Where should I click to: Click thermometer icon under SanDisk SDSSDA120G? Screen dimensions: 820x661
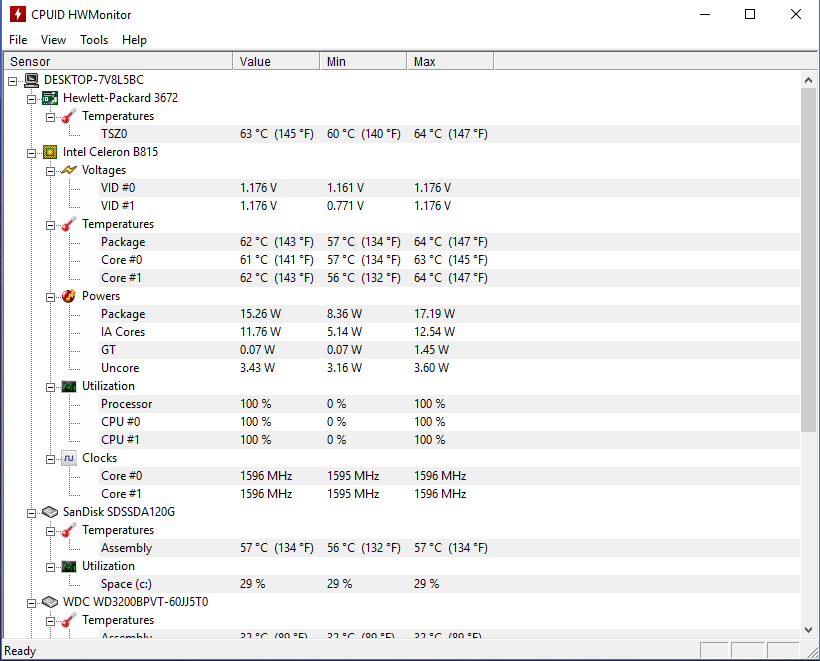point(69,530)
